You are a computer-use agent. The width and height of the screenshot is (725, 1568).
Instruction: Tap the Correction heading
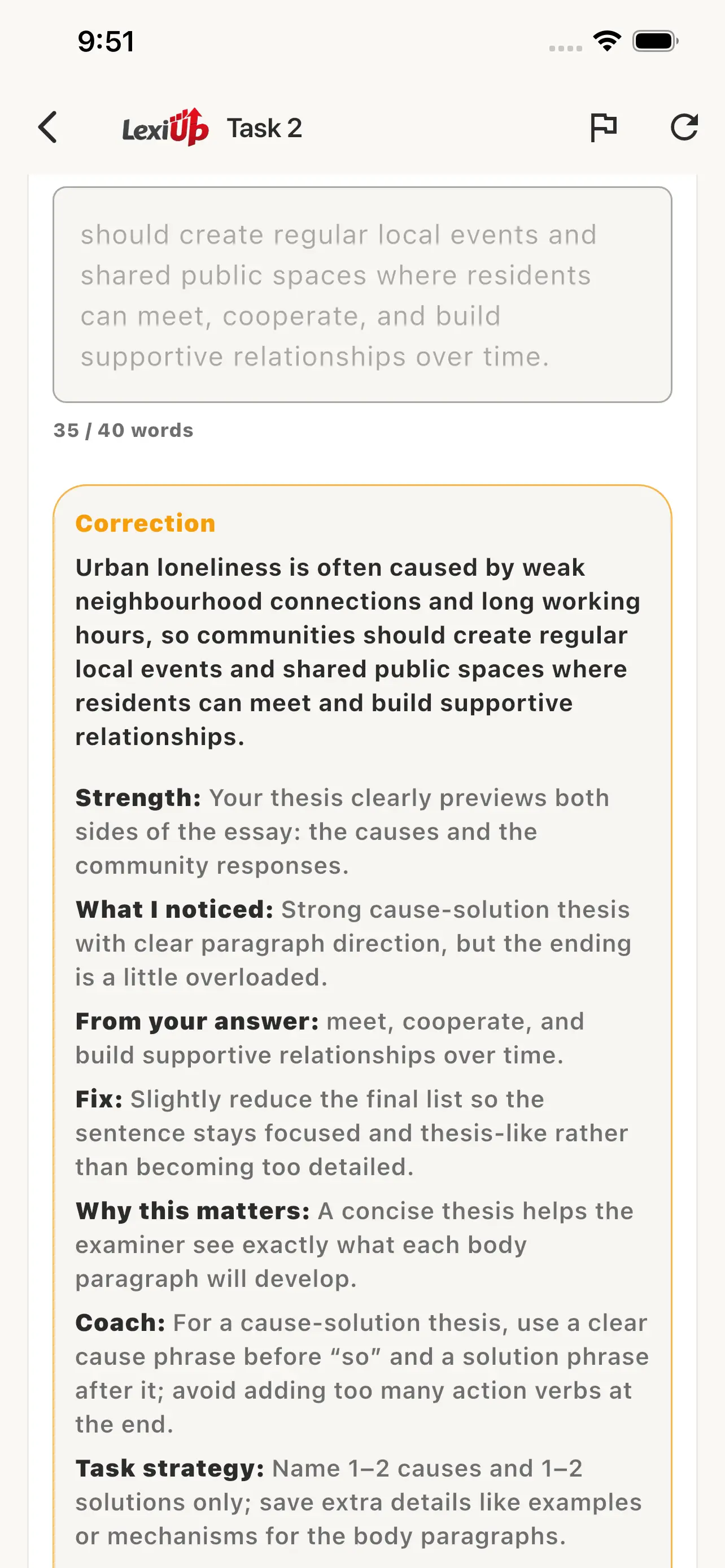pyautogui.click(x=146, y=523)
